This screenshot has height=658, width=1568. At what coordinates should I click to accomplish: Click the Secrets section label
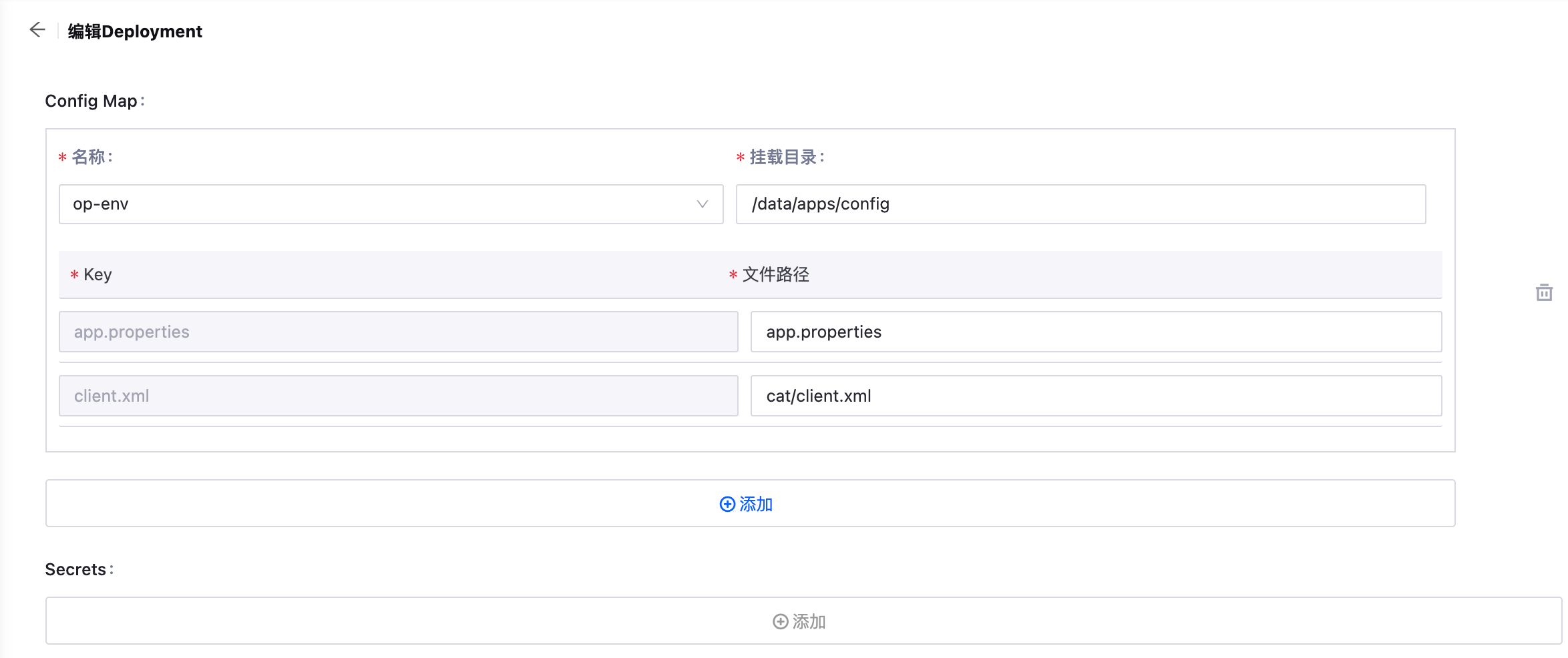coord(75,569)
